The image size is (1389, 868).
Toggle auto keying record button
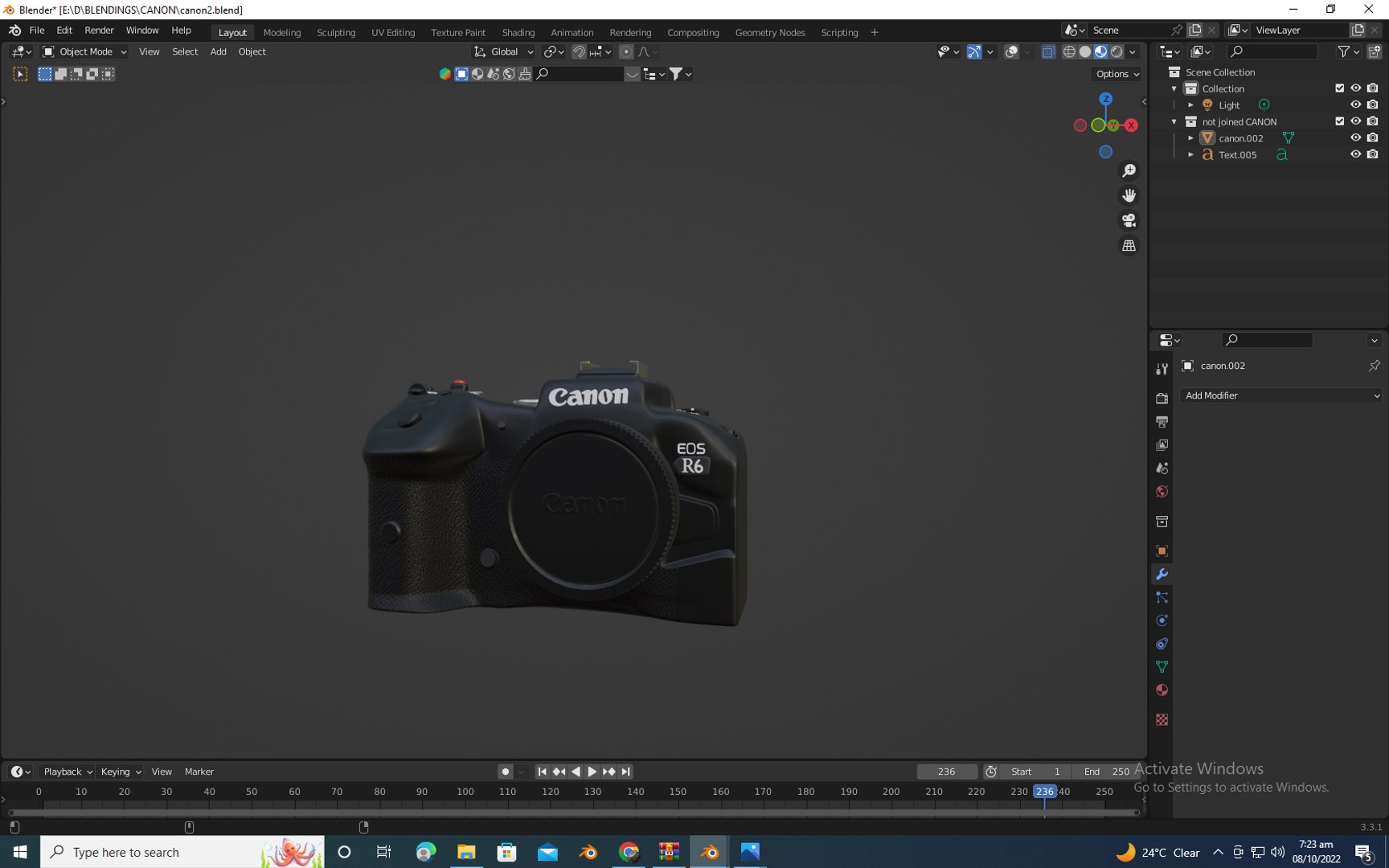[x=505, y=772]
